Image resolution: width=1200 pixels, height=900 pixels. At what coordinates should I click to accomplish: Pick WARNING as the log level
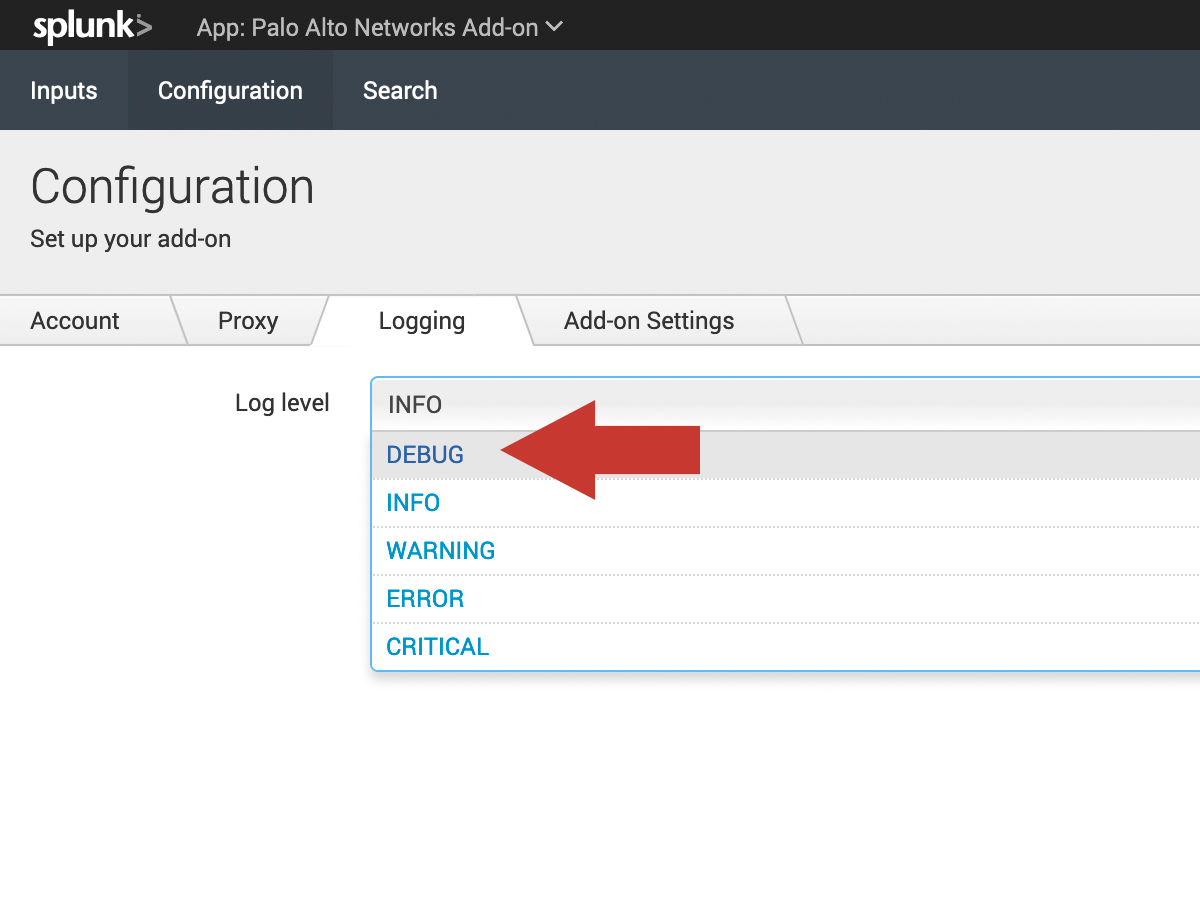point(441,551)
